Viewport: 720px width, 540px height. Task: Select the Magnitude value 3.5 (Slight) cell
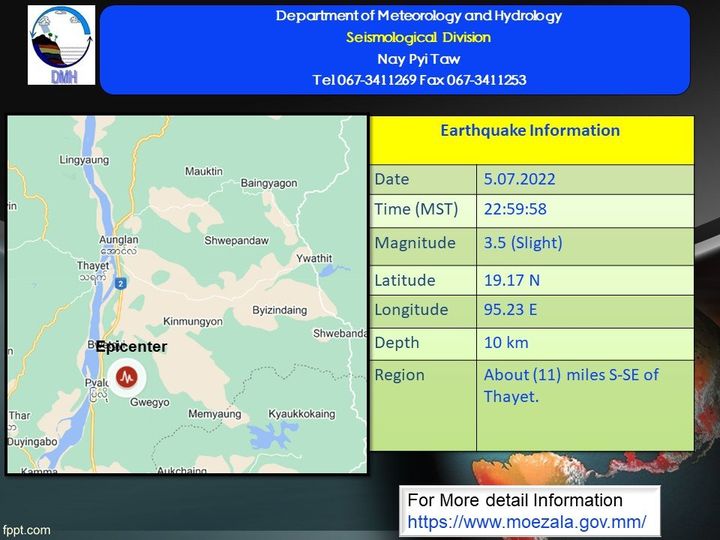pos(524,243)
